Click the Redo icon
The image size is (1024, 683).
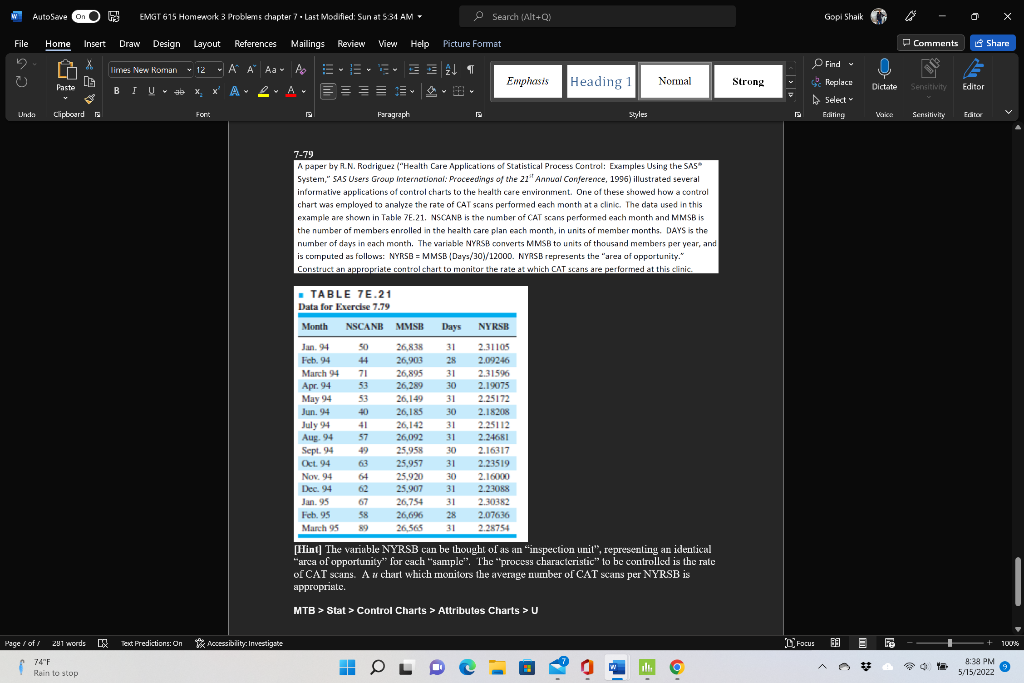[21, 82]
